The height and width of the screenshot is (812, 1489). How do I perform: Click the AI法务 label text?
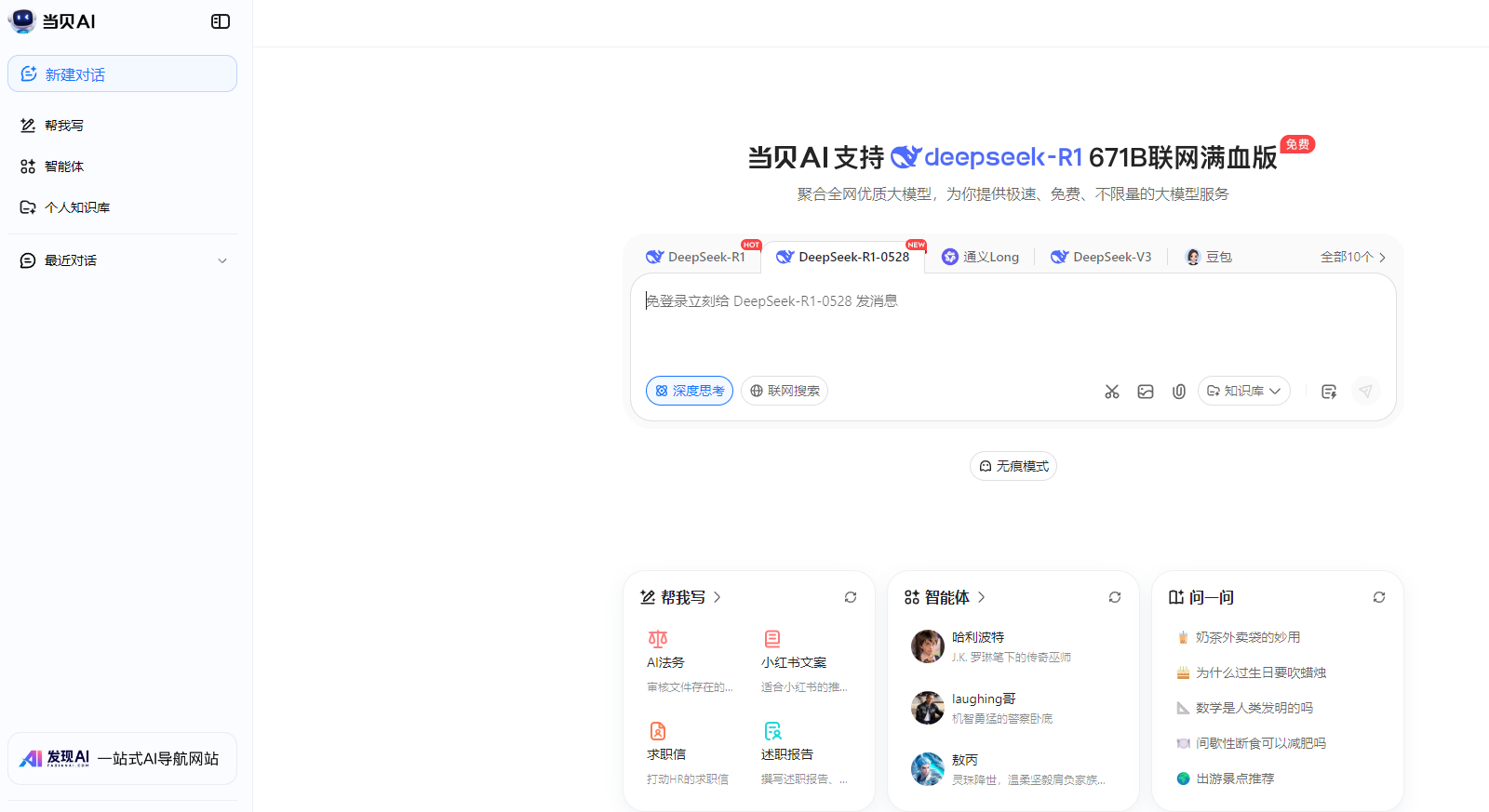[665, 662]
